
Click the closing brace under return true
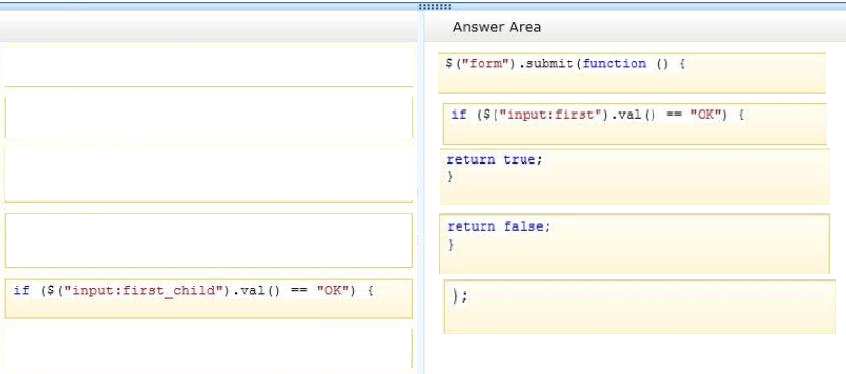tap(451, 177)
